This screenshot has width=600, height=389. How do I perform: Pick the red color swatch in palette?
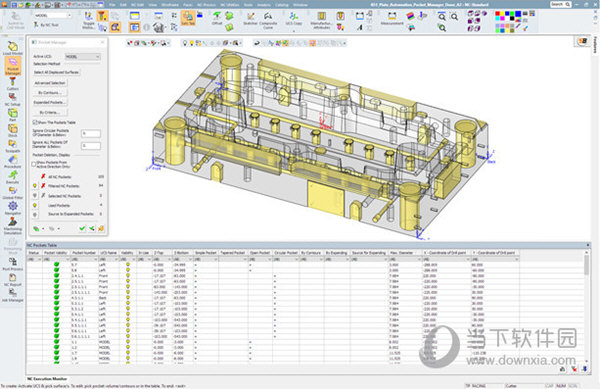click(x=497, y=14)
